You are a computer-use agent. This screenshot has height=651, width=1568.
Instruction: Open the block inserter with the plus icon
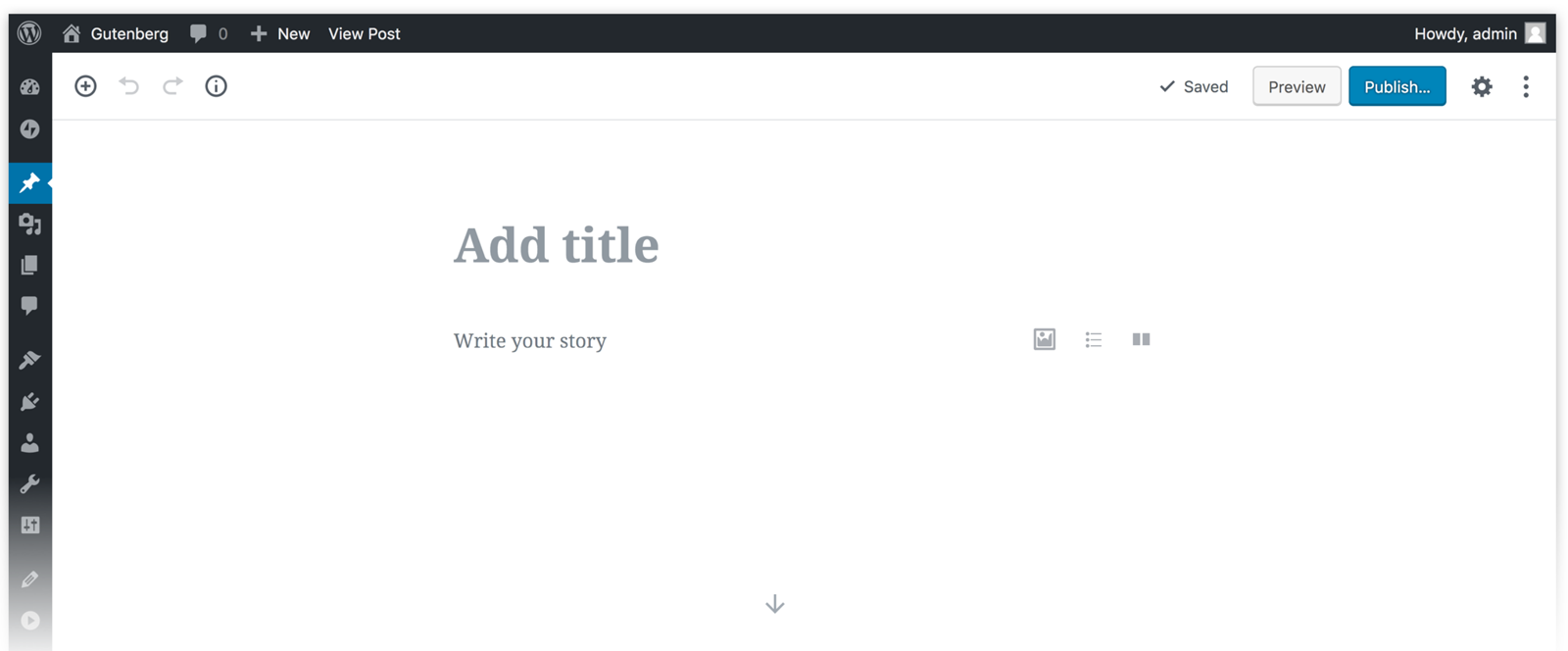point(85,86)
